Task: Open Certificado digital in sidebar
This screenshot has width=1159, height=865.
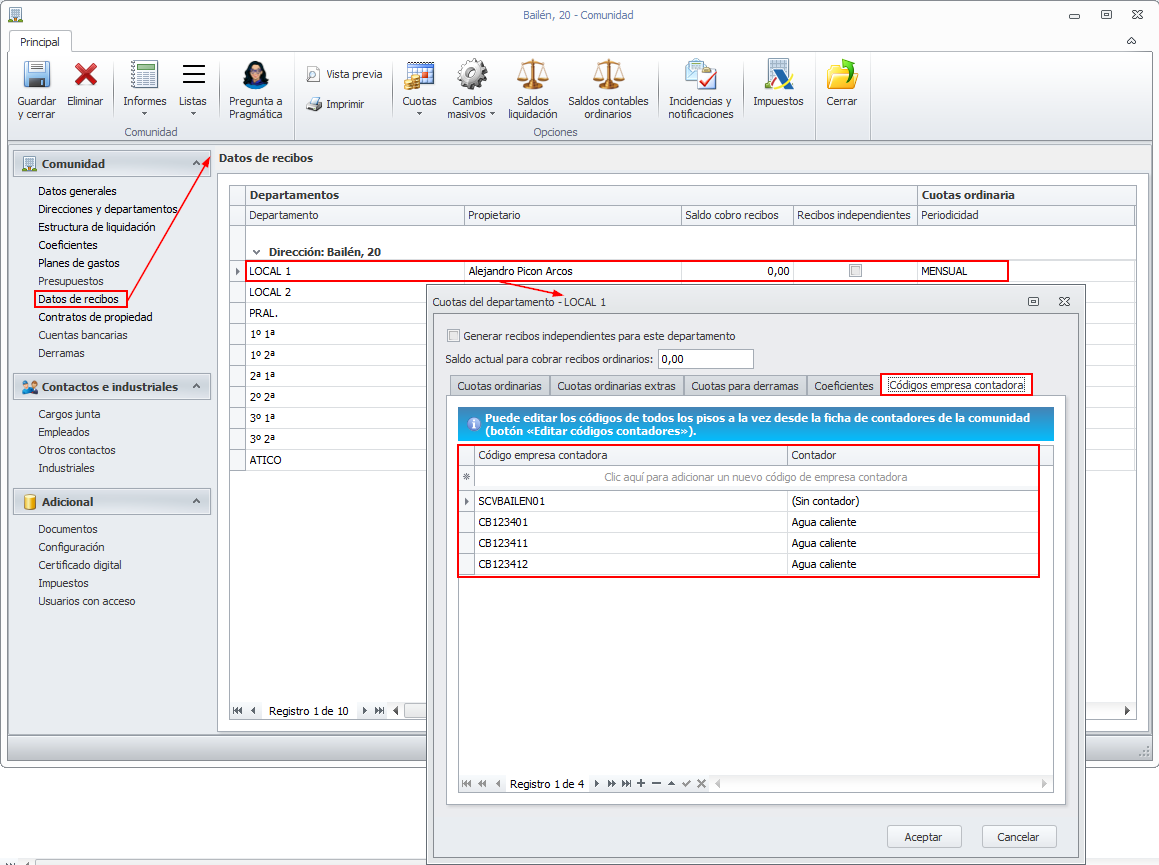Action: pos(80,565)
